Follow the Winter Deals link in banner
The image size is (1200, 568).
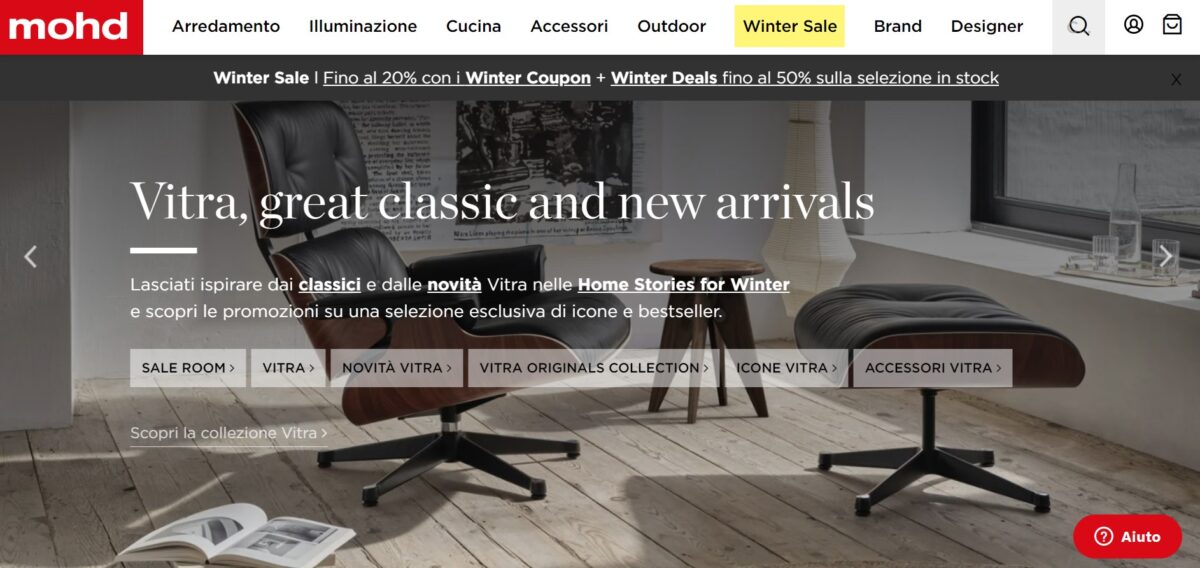pos(664,78)
